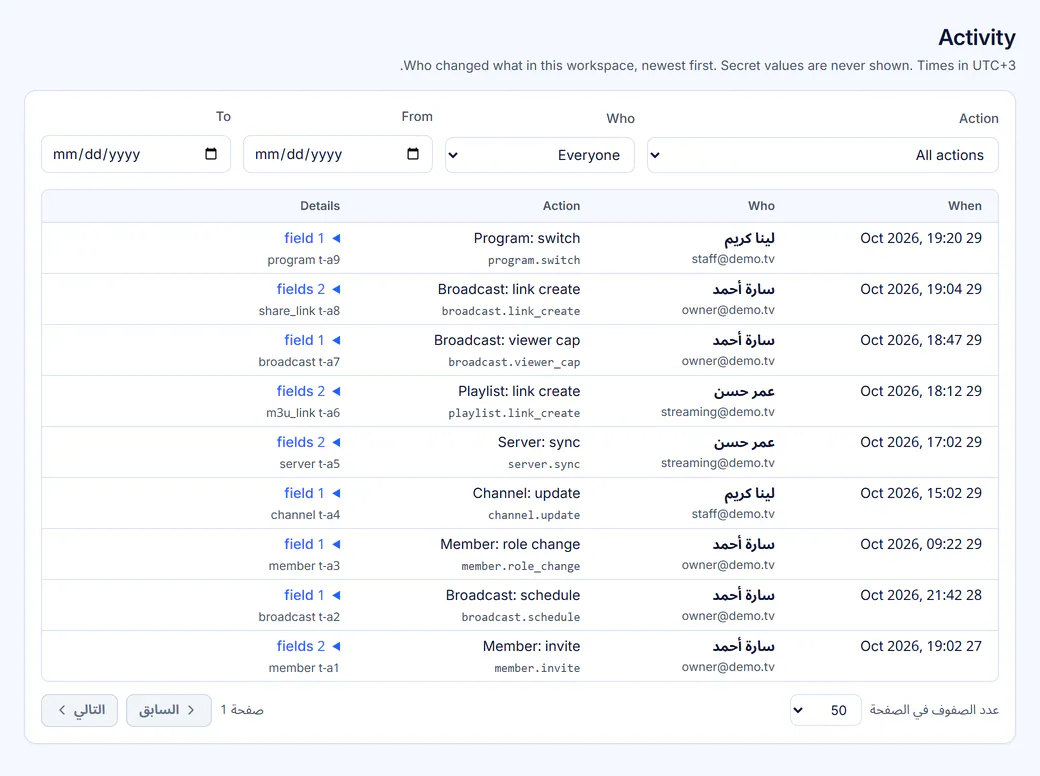
Task: Select the Playlist: link create action text
Action: (x=519, y=391)
